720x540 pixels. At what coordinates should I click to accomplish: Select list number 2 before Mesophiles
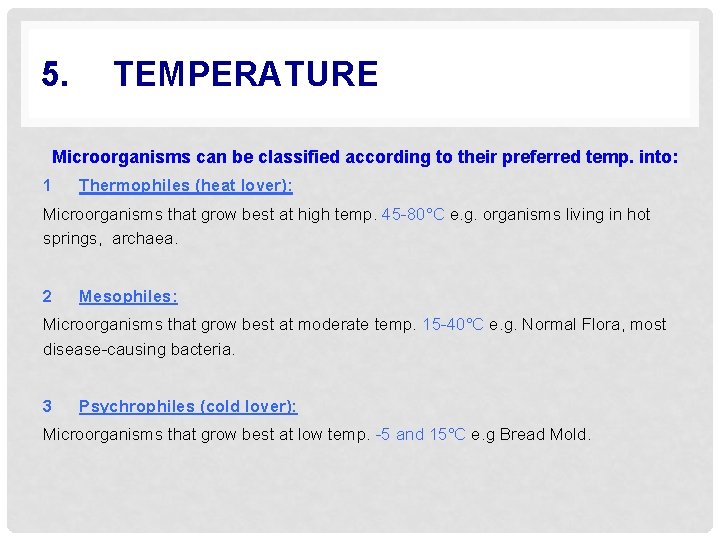pos(47,296)
